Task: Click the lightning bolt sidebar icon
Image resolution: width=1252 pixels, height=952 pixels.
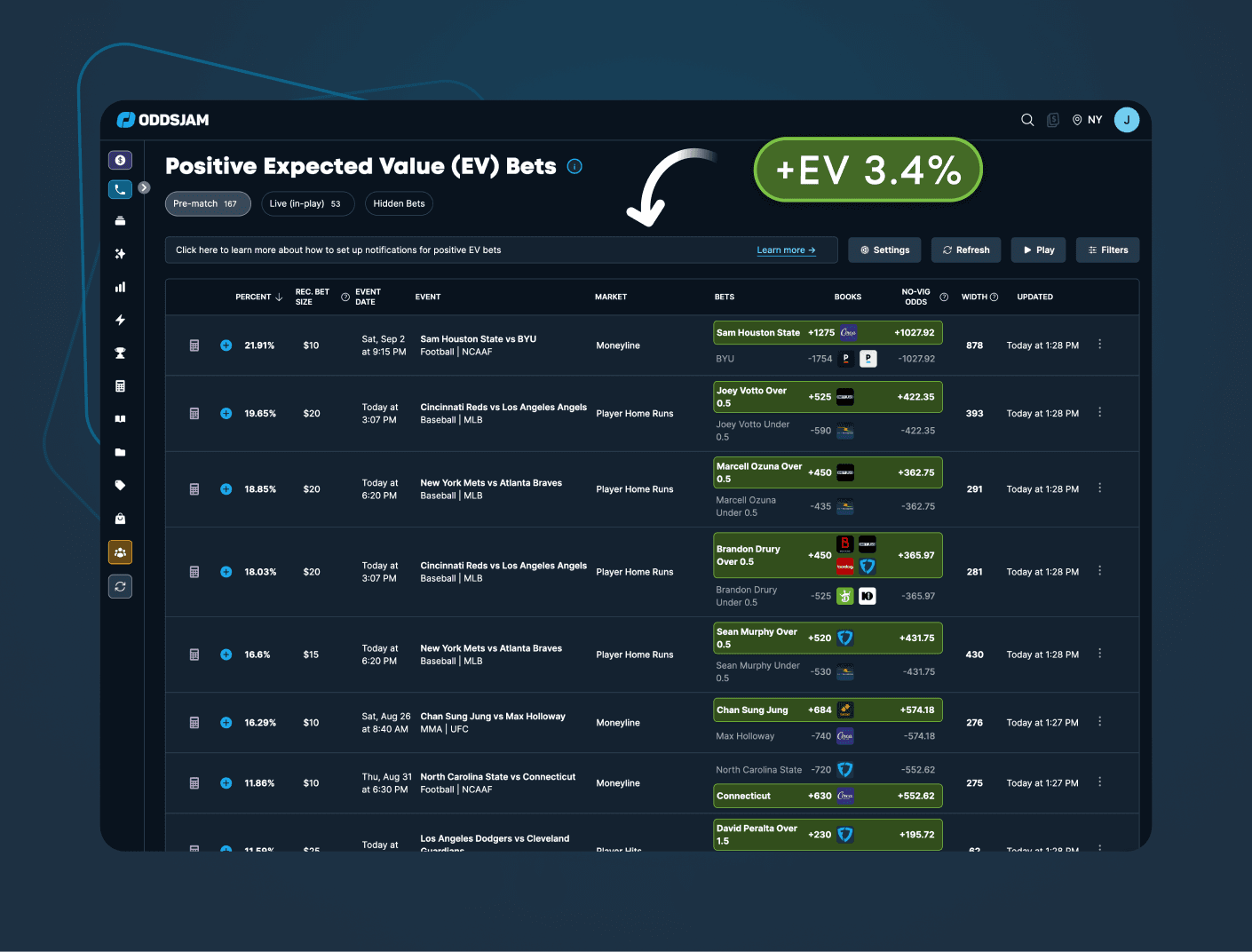Action: tap(120, 320)
